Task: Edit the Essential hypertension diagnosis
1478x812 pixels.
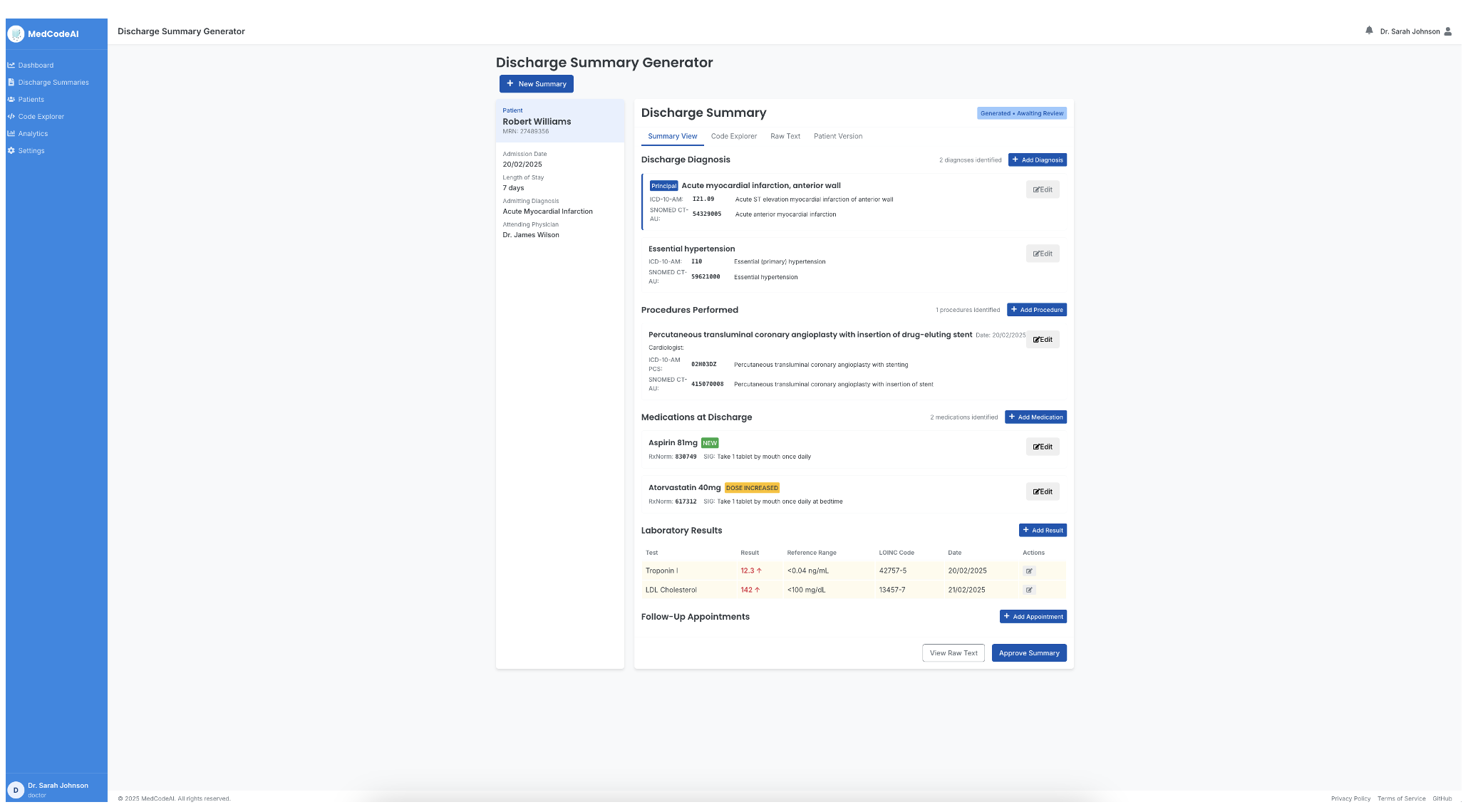Action: [x=1043, y=254]
